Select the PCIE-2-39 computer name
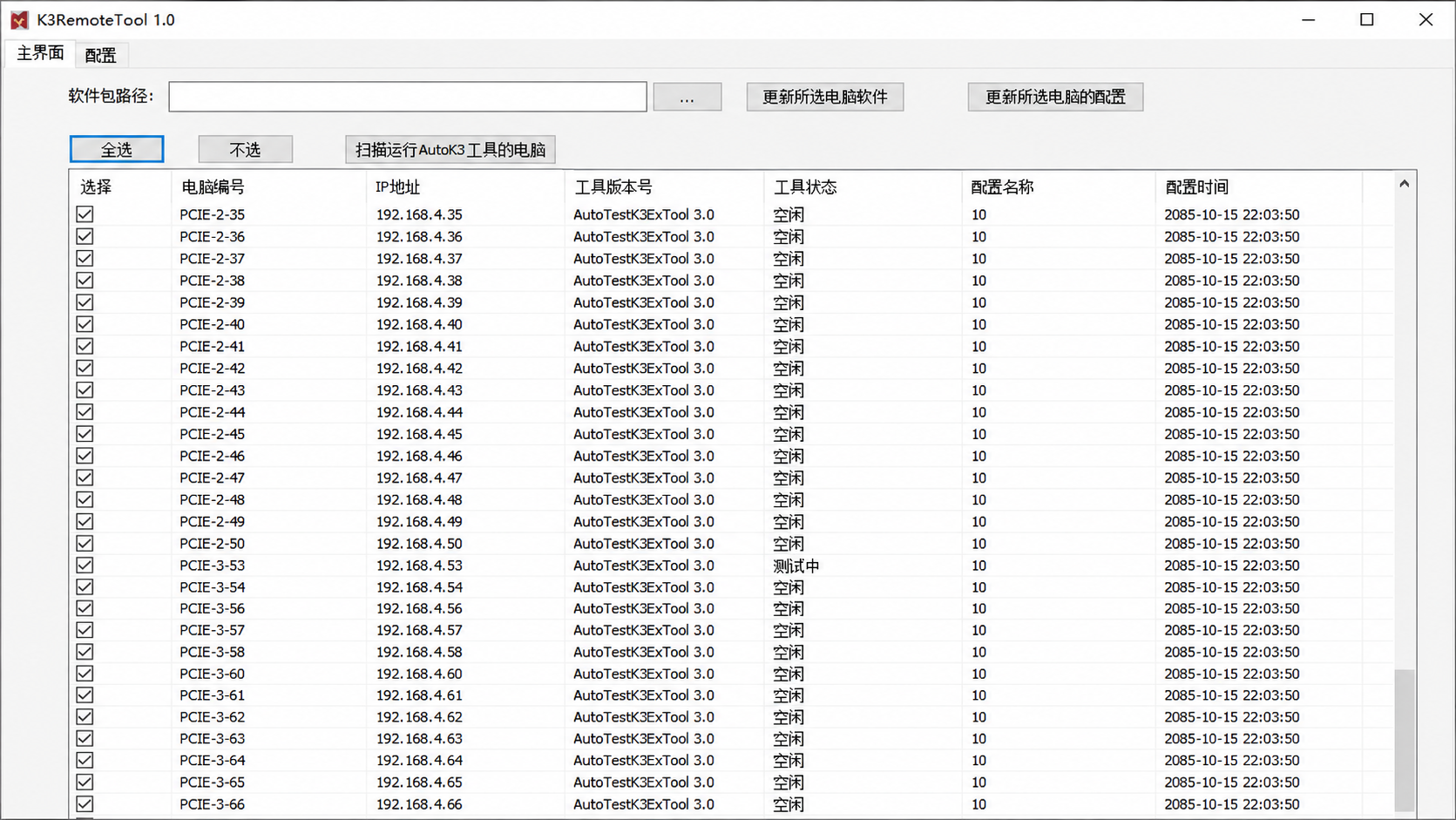Screen dimensions: 1456x820 [x=213, y=302]
